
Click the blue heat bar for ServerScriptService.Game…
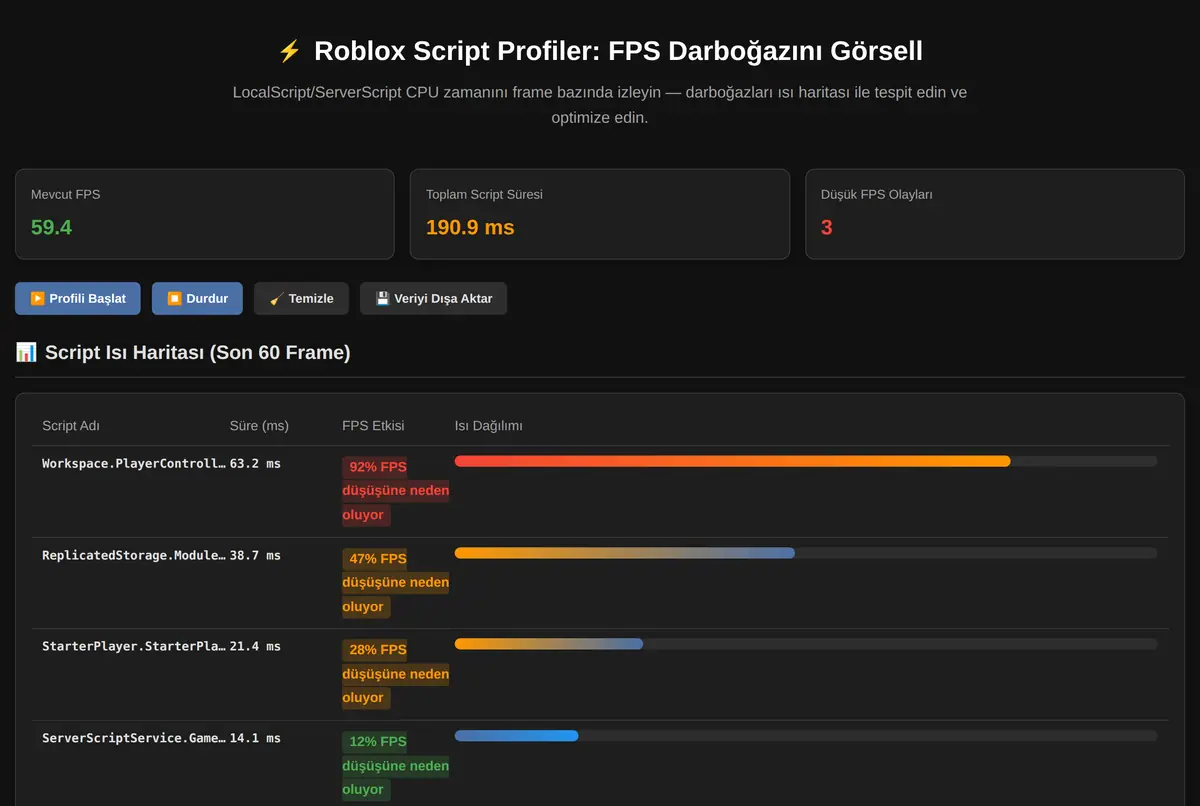coord(516,736)
